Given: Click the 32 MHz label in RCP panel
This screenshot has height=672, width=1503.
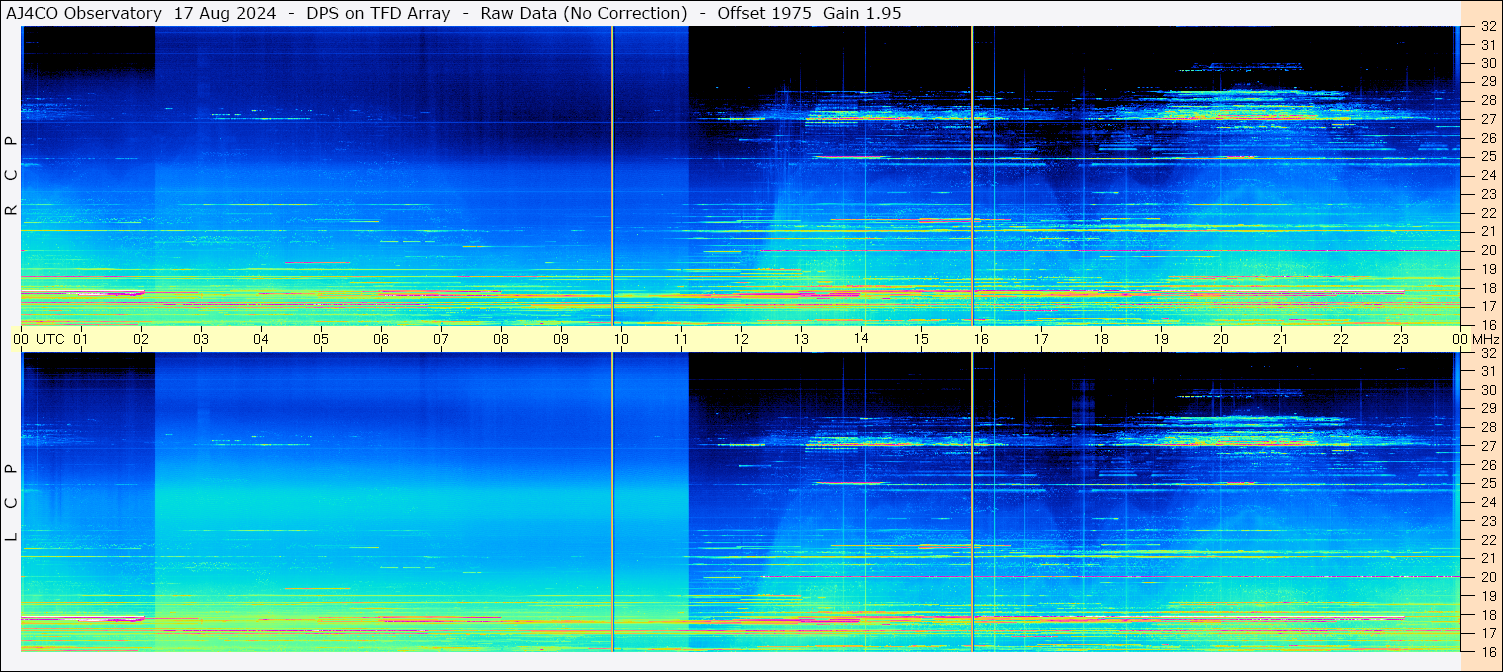Looking at the screenshot, I should [x=1487, y=27].
